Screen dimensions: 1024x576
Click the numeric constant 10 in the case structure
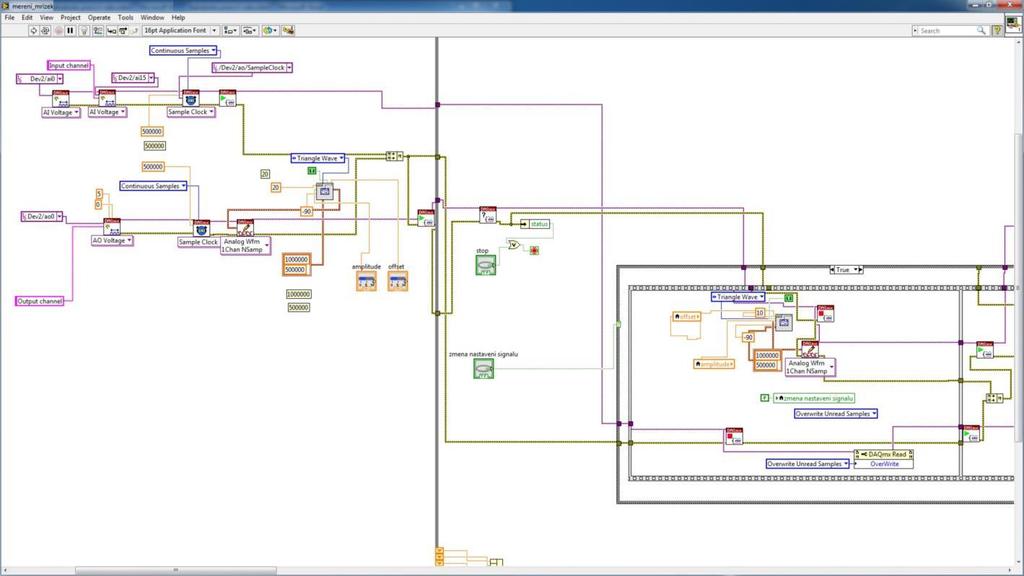pos(760,313)
